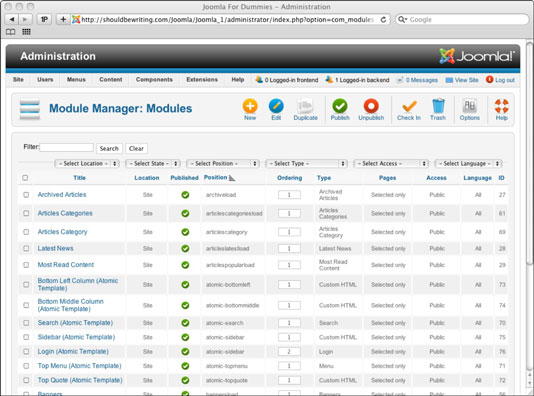Open the Archived Articles module link
Screen dimensions: 534x396
62,195
